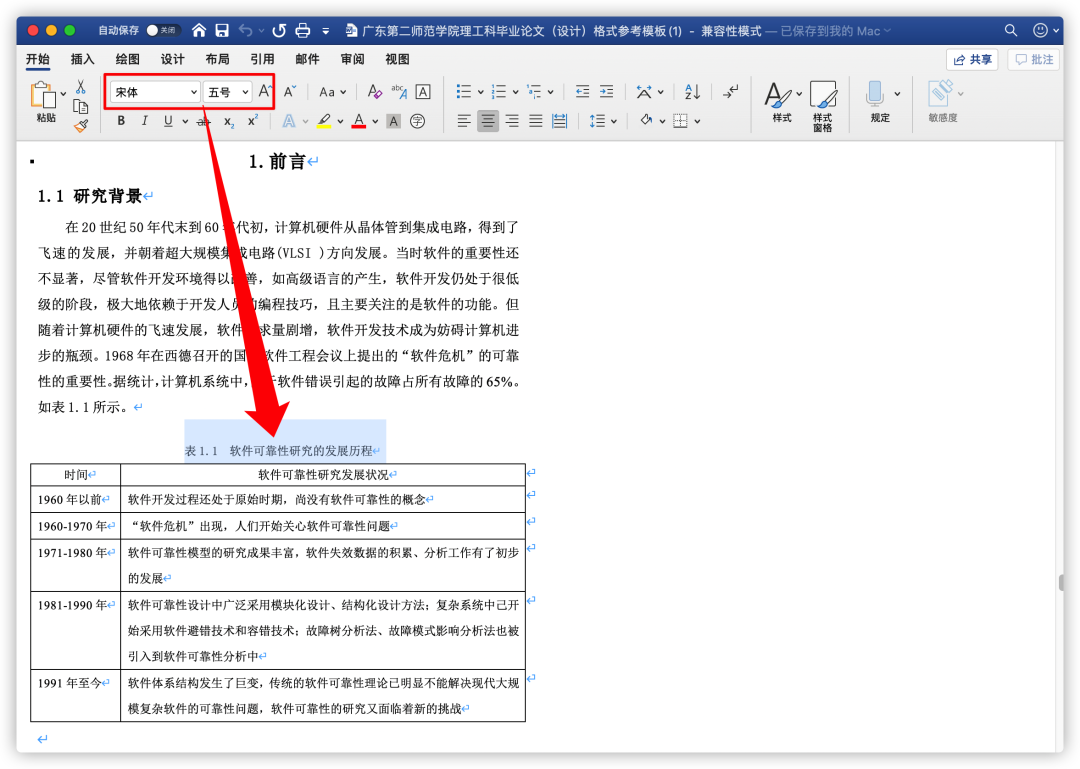Viewport: 1080px width, 769px height.
Task: Click the Print icon in title bar
Action: [303, 30]
